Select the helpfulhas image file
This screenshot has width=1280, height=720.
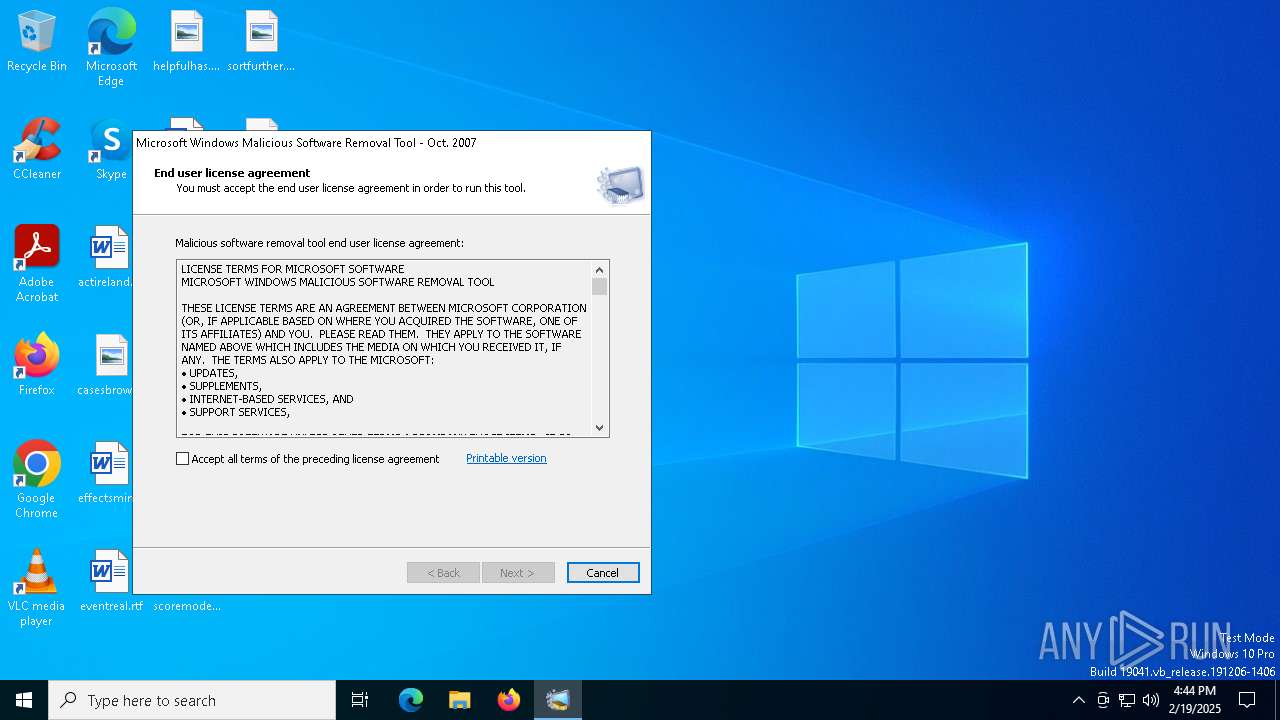pos(186,41)
